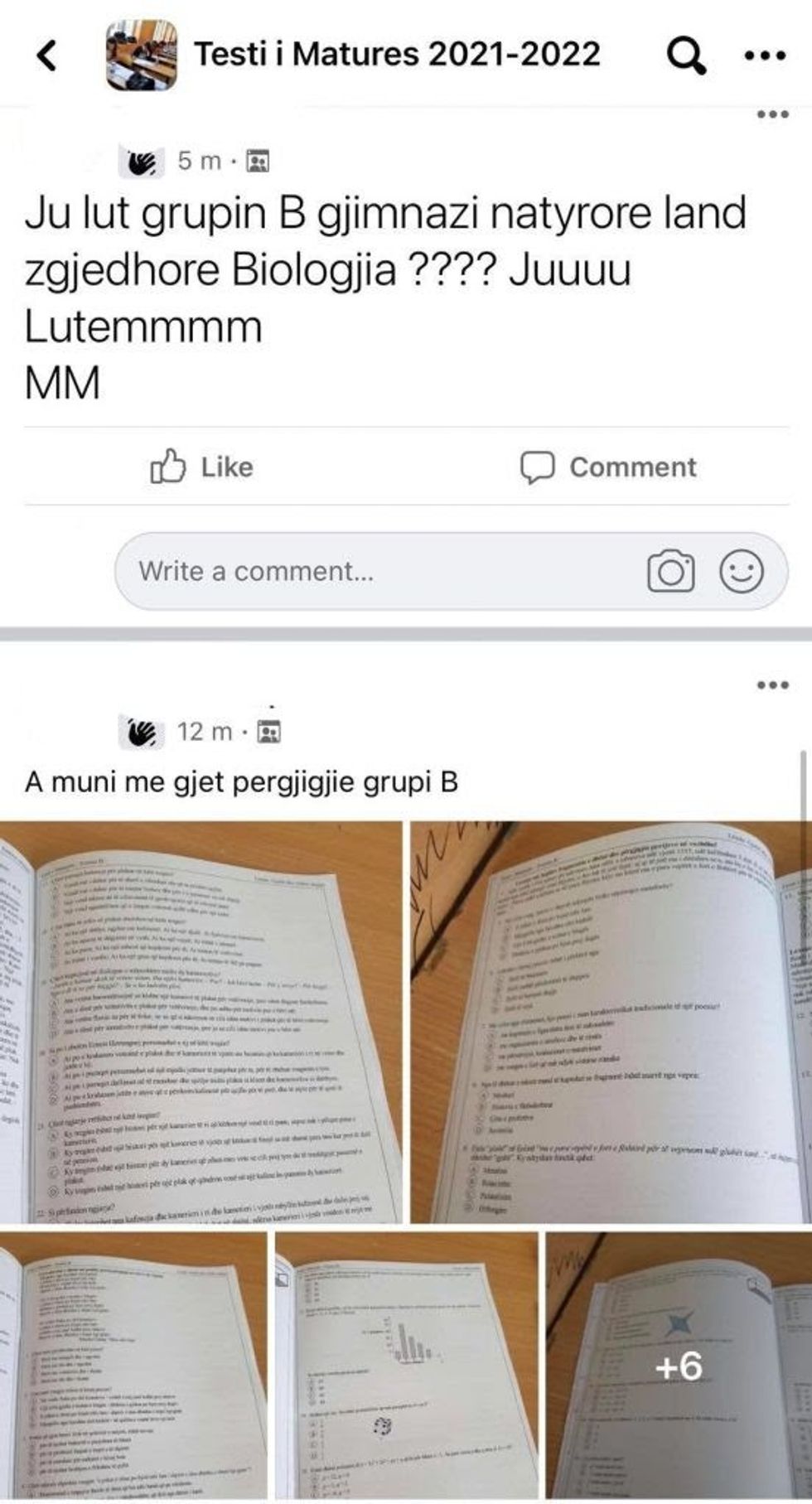Attach a photo using camera icon

coord(670,571)
